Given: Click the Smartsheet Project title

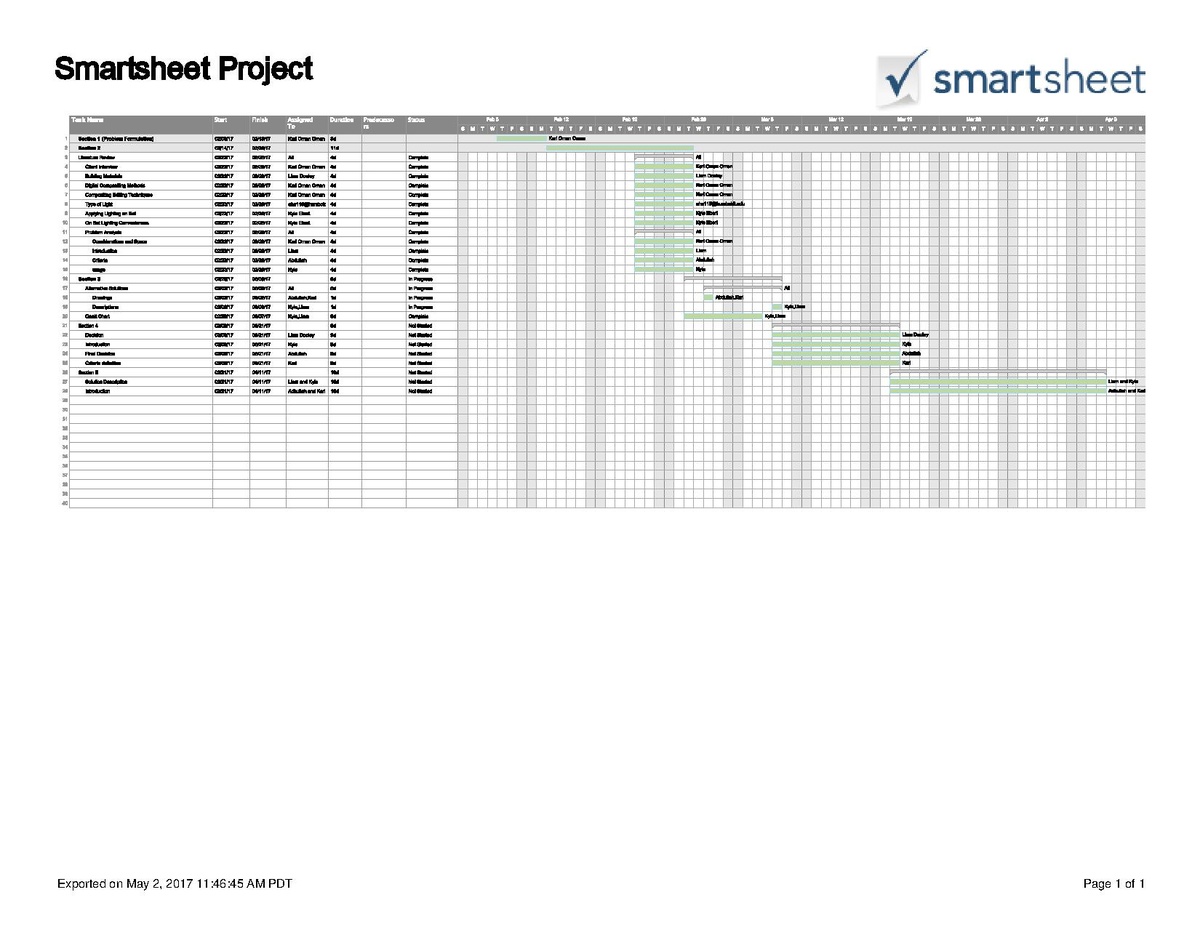Looking at the screenshot, I should coord(183,70).
